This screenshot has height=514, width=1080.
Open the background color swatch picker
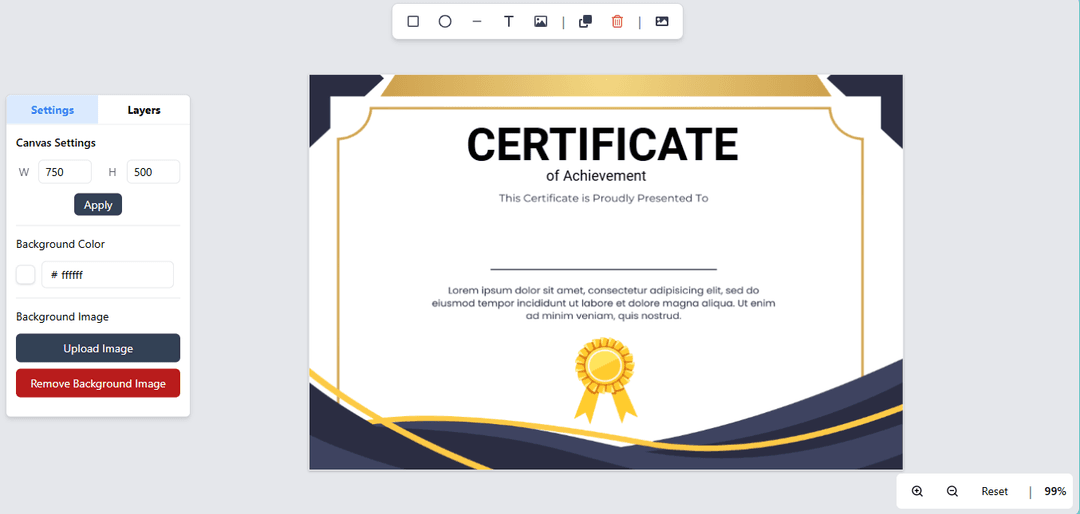[x=25, y=274]
